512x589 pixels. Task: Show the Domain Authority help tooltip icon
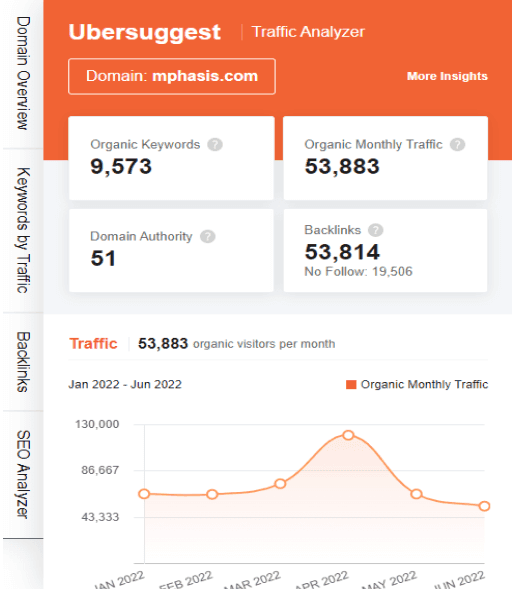click(208, 237)
